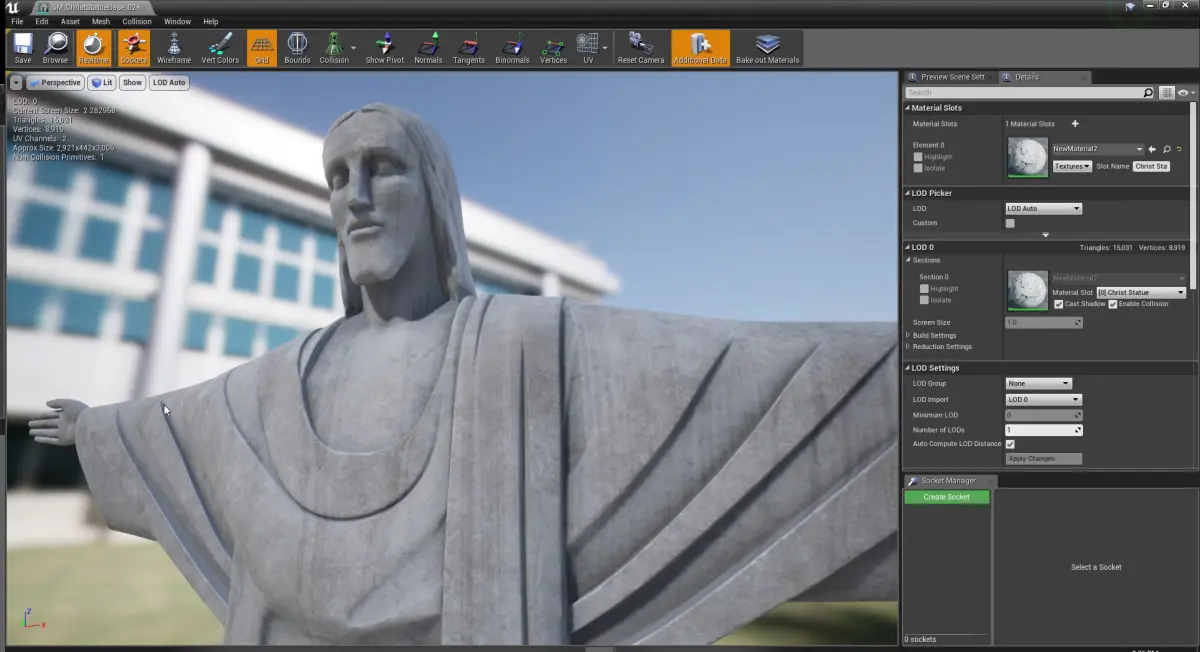Check Highlight for Element 0

[x=918, y=157]
